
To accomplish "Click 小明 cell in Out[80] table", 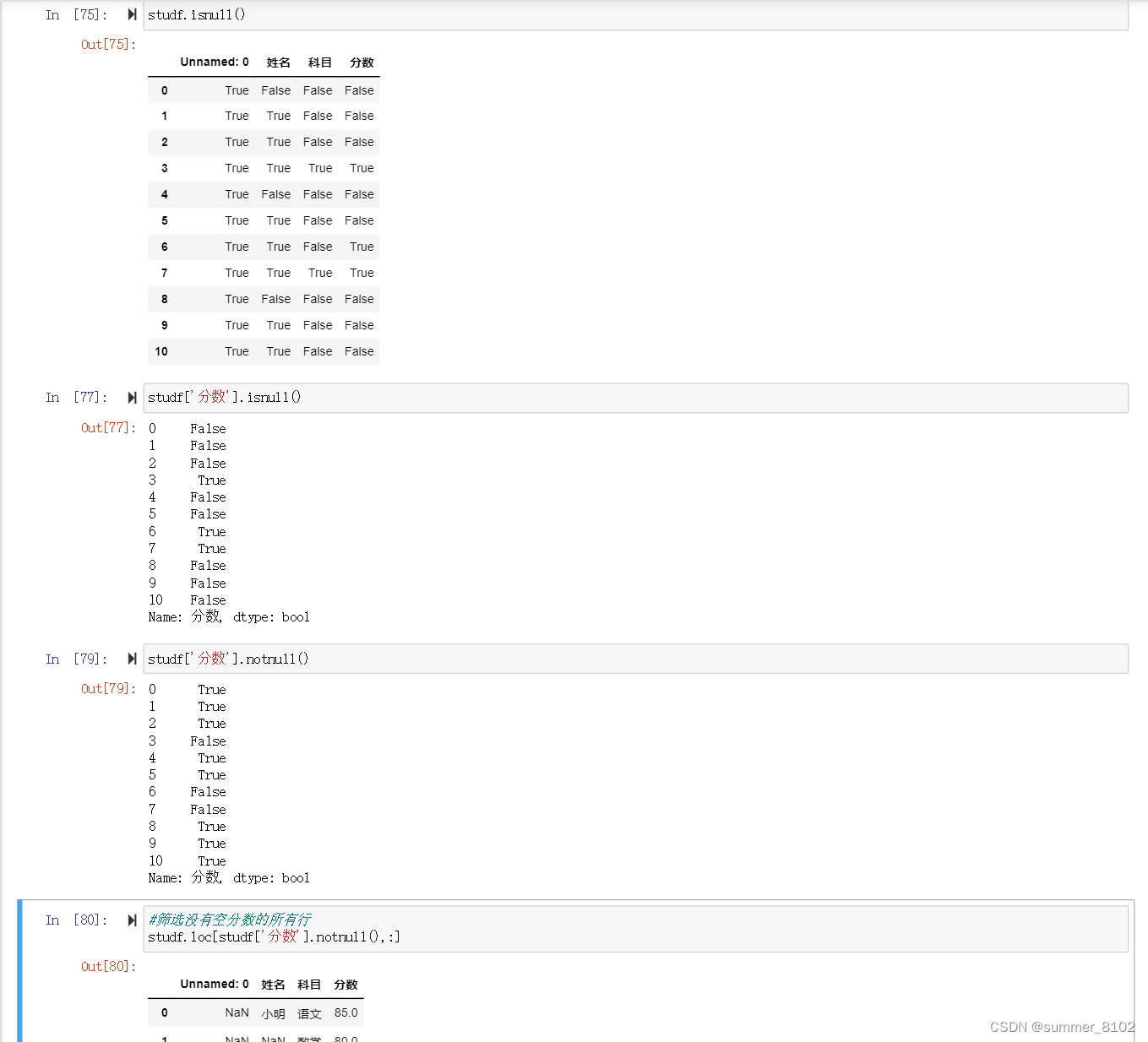I will (273, 1014).
